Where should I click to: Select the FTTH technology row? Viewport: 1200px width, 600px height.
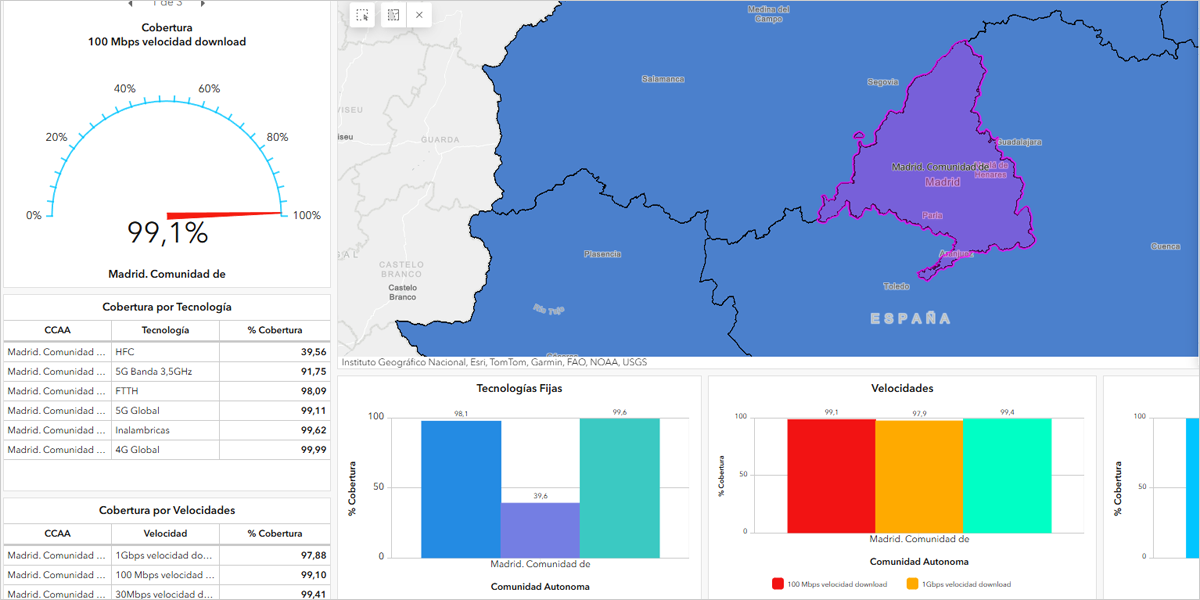click(166, 391)
